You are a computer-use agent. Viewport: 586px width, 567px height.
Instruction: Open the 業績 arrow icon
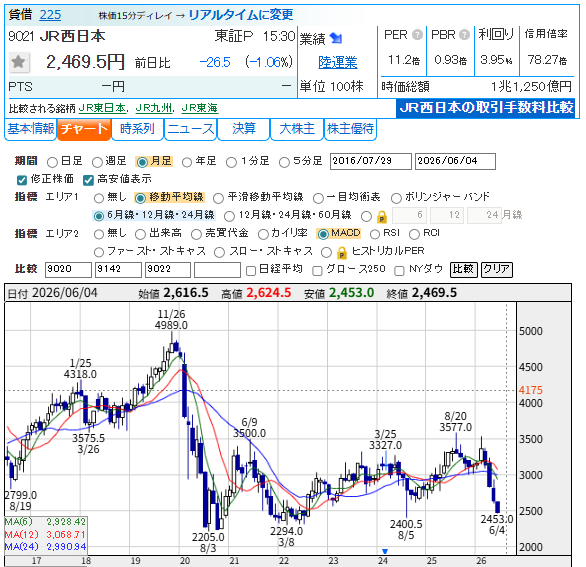(336, 38)
